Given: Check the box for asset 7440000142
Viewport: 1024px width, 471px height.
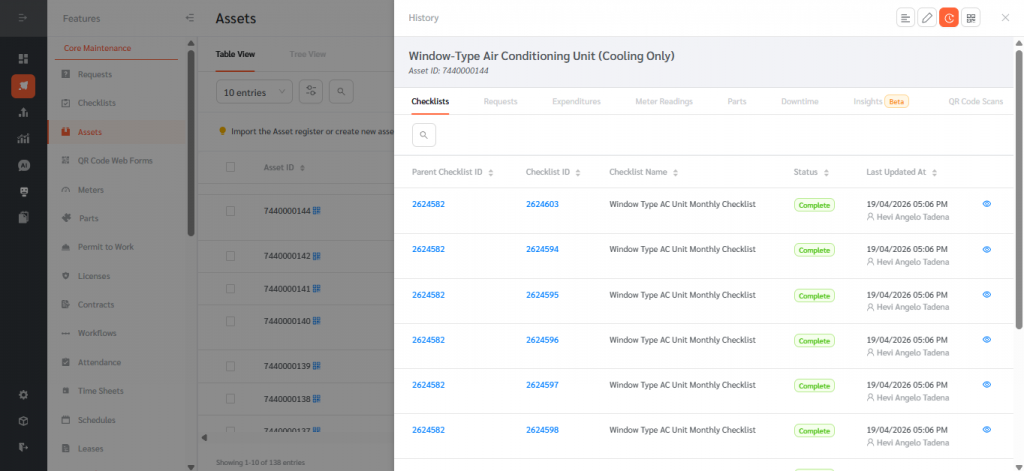Looking at the screenshot, I should coord(231,257).
